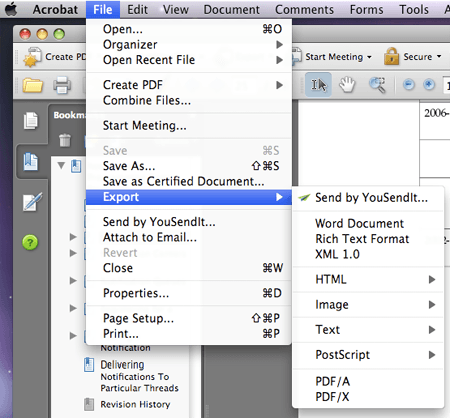Export as Word Document

coord(368,223)
